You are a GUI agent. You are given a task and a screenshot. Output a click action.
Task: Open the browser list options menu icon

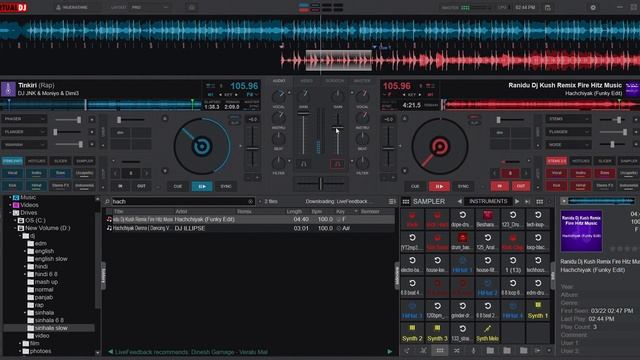392,201
